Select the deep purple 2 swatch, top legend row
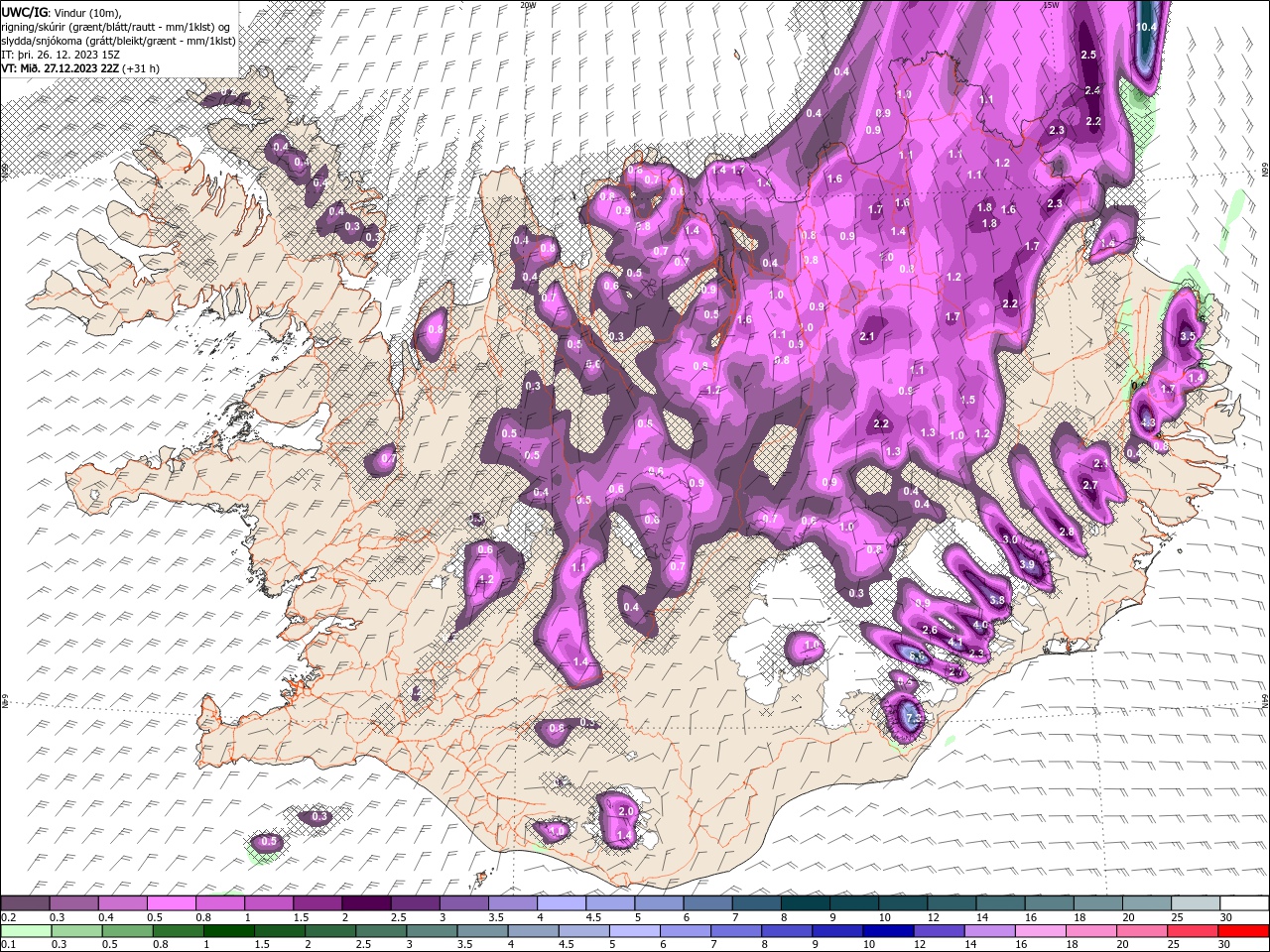The width and height of the screenshot is (1270, 952). pos(366,903)
